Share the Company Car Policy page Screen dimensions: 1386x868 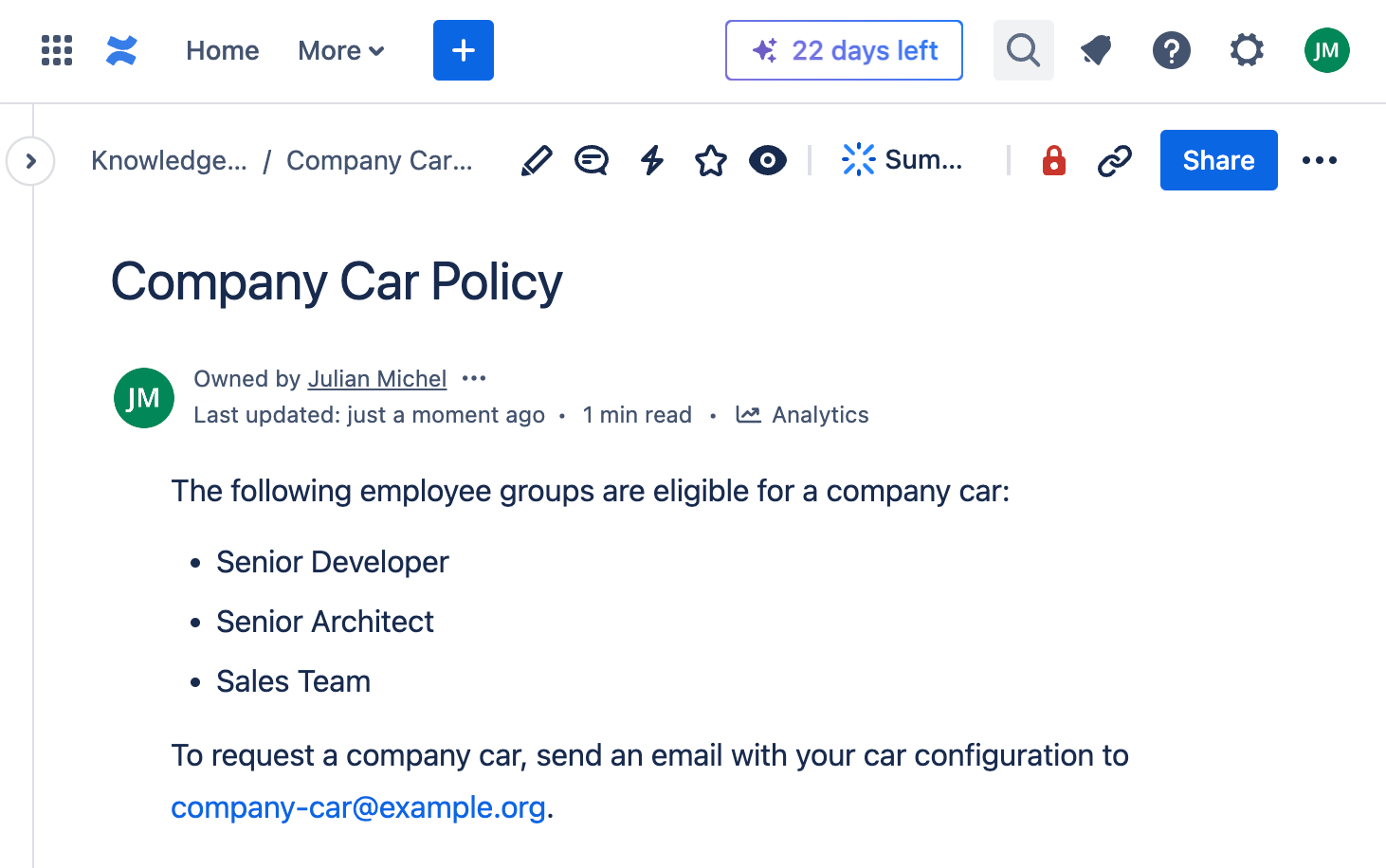(1218, 160)
